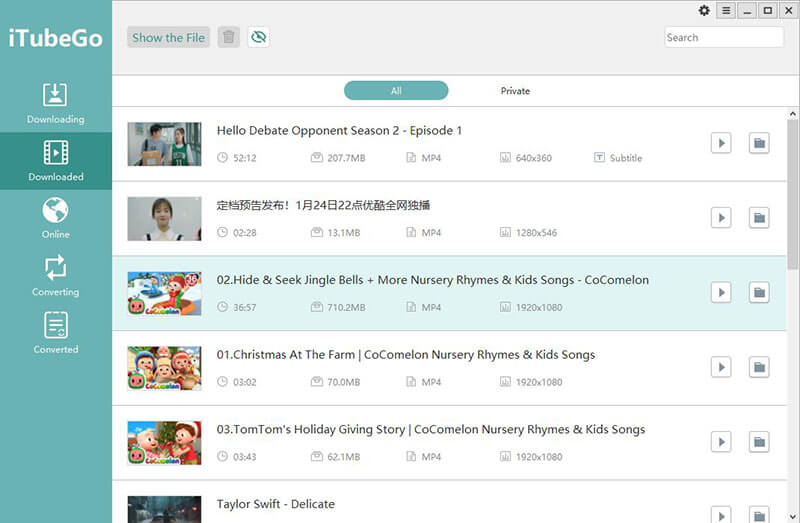Play Taylor Swift - Delicate video

click(721, 515)
